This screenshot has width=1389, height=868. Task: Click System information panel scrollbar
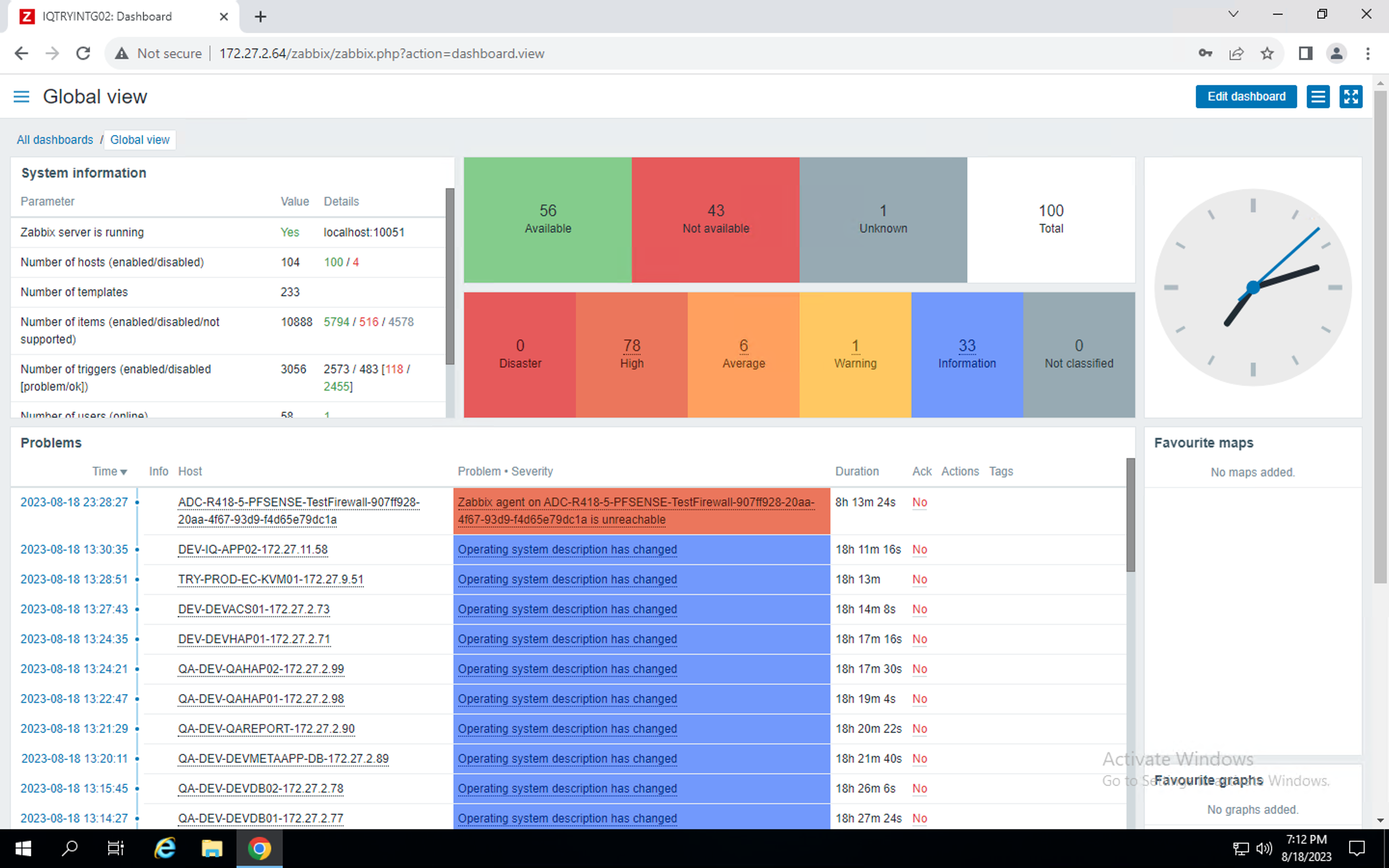point(450,275)
